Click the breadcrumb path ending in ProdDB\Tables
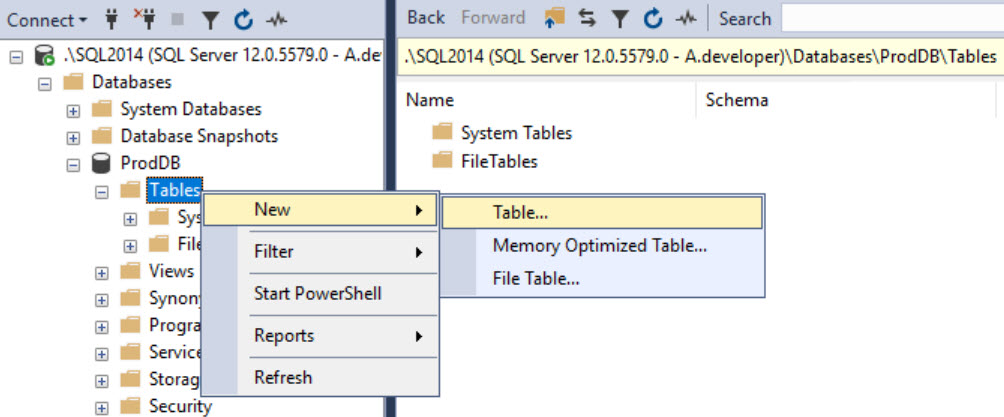 (x=699, y=57)
